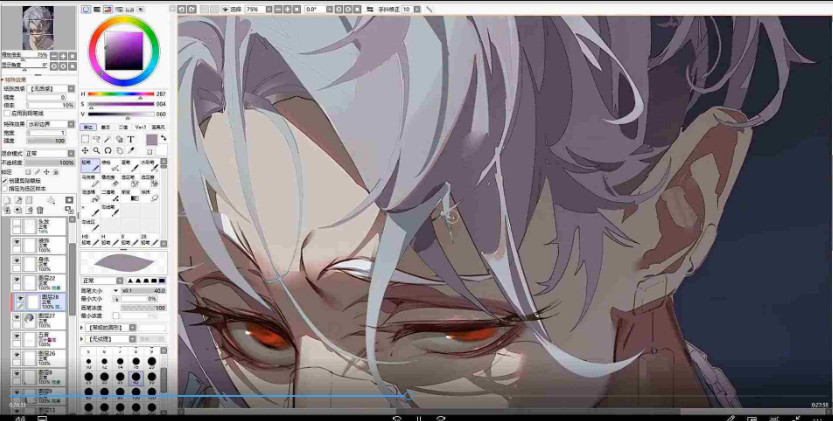Screen dimensions: 833x421
Task: Select the magic wand tool
Action: 107,139
